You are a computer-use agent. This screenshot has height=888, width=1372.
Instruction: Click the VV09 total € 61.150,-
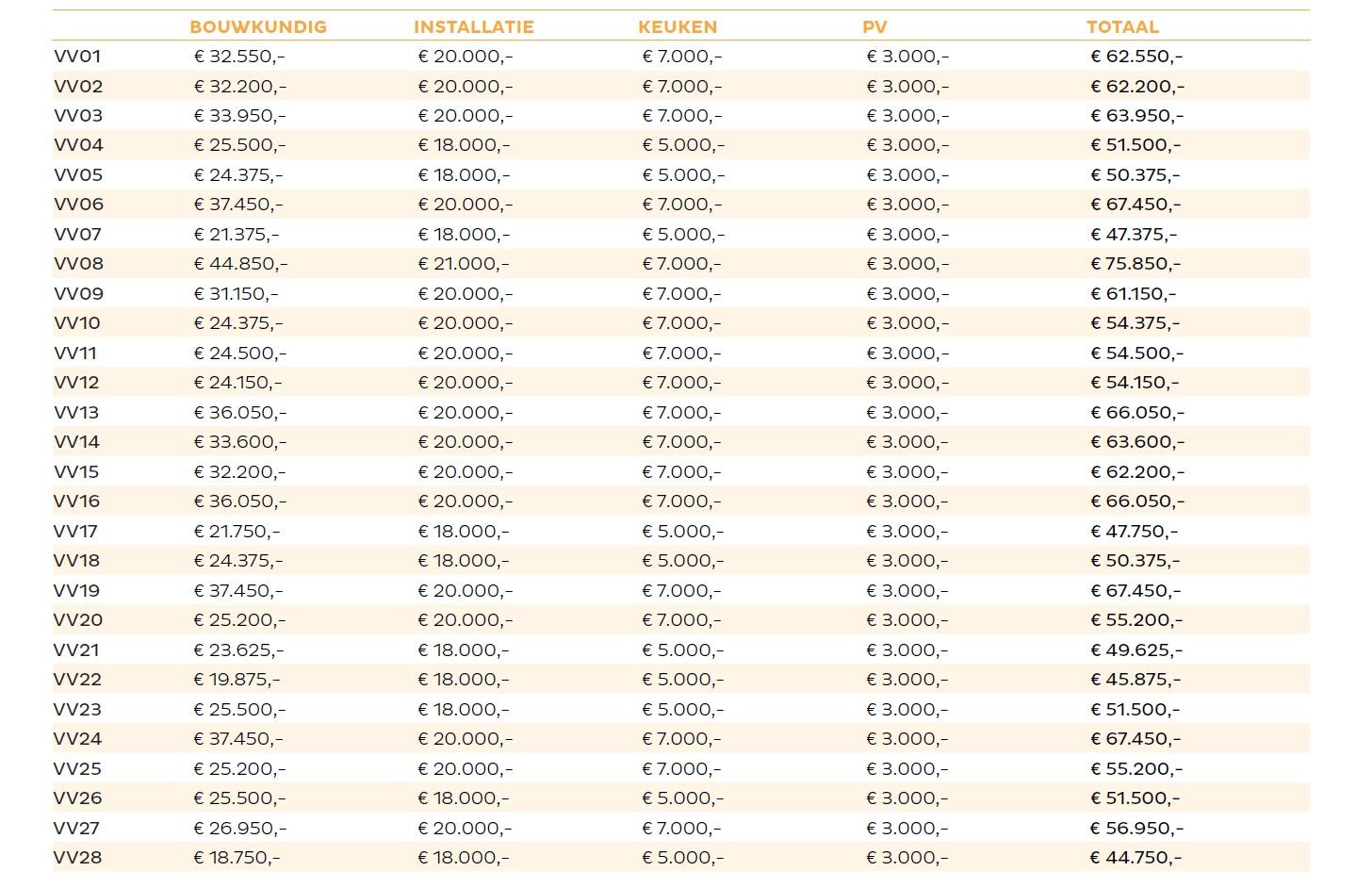[1133, 294]
